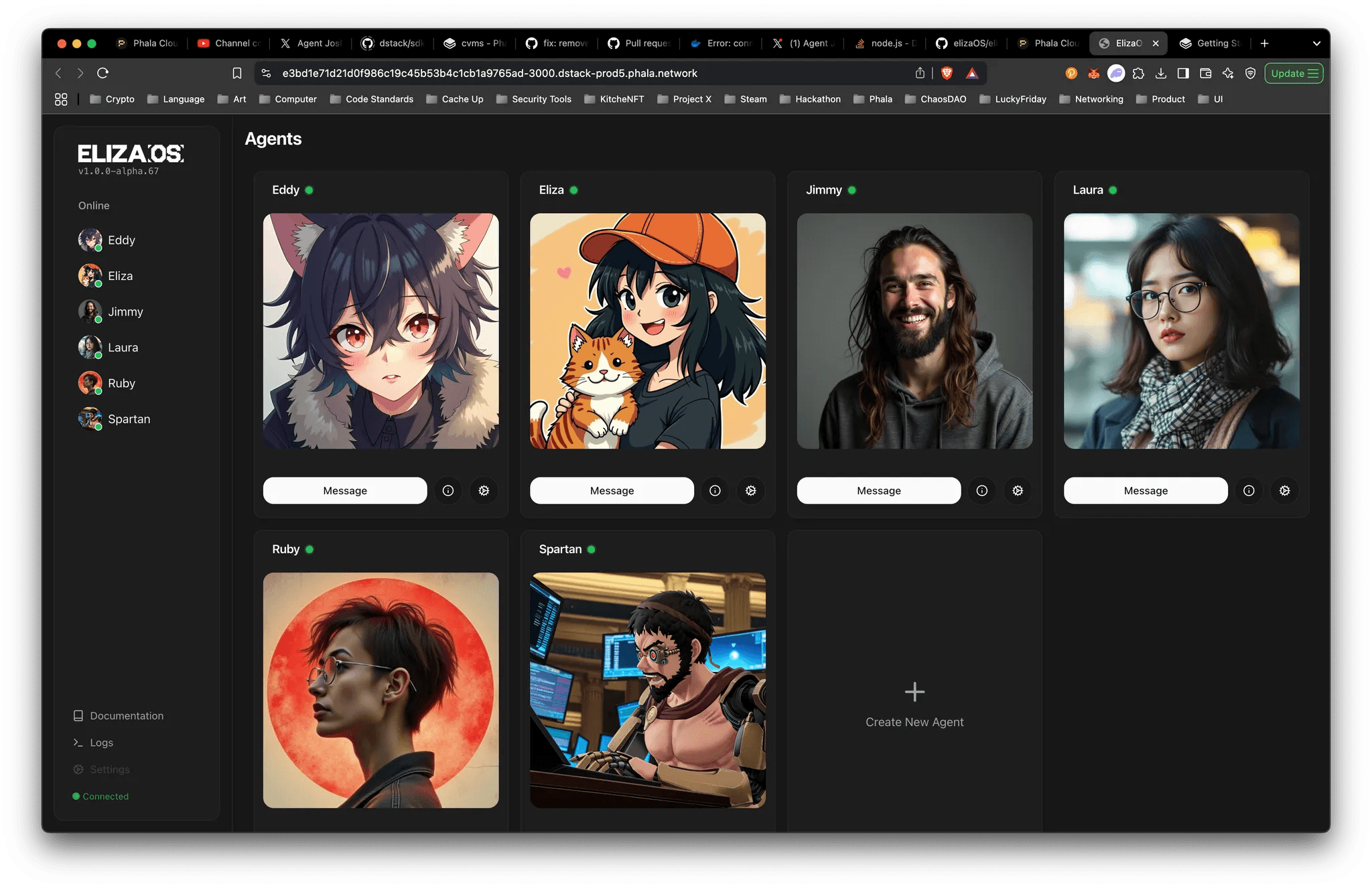Switch to the Getting Started tab
The height and width of the screenshot is (888, 1372).
[x=1210, y=44]
